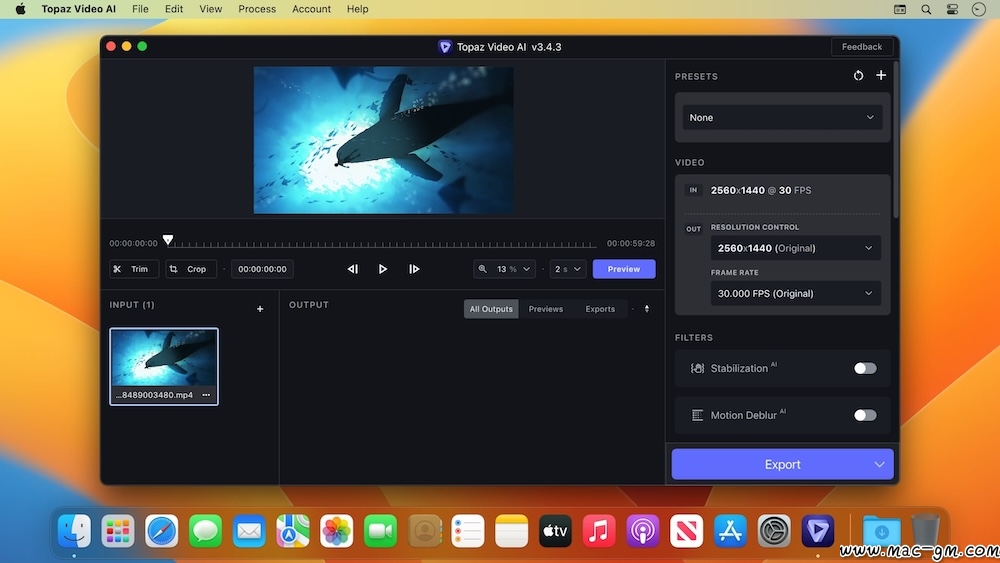The height and width of the screenshot is (563, 1000).
Task: Click the timeline playhead marker
Action: (x=168, y=240)
